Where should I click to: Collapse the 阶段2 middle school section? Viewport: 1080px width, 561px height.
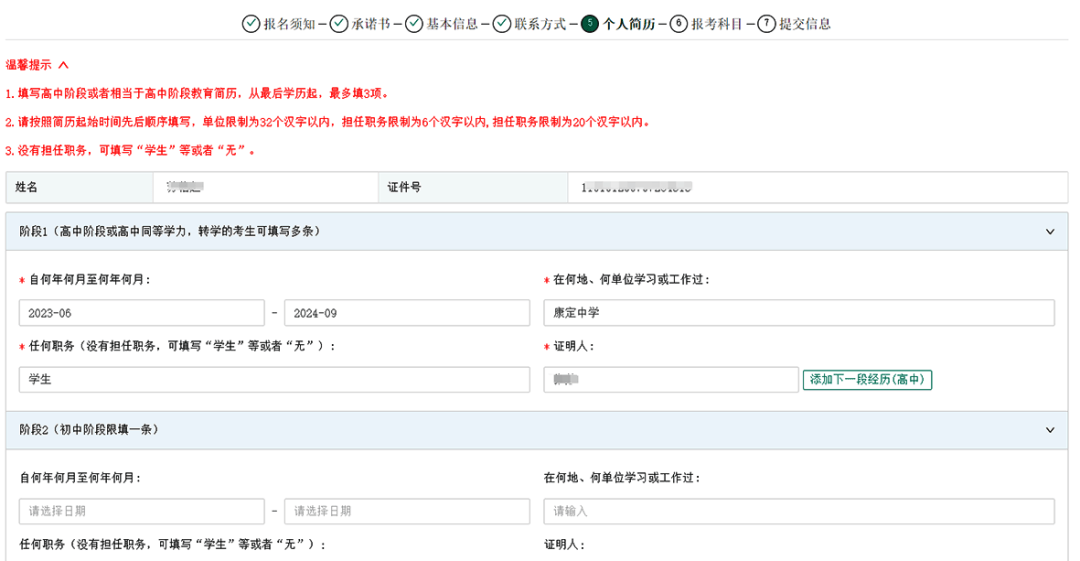coord(1049,430)
